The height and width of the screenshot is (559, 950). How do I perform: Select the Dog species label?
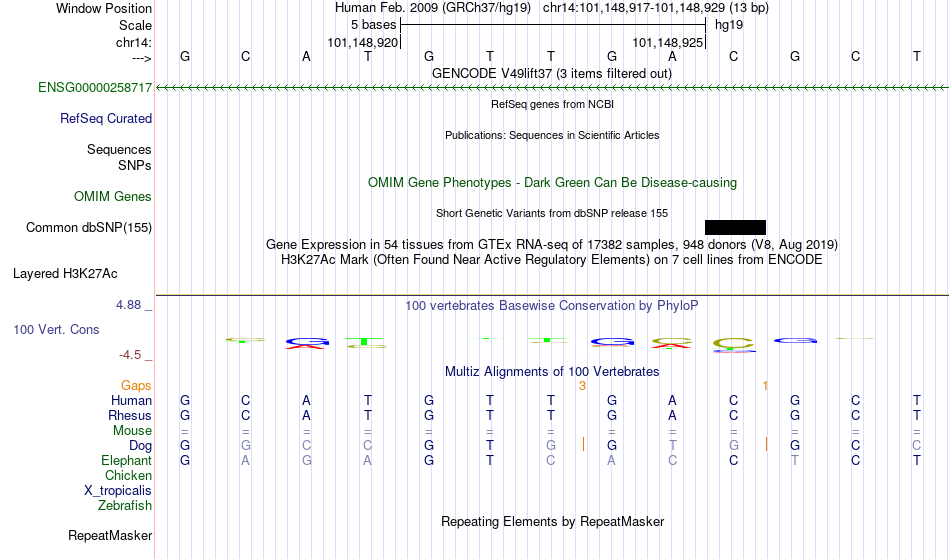(x=140, y=446)
